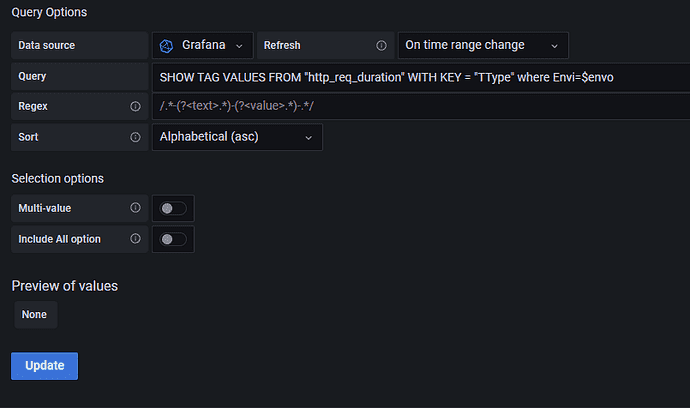Click the info icon beside Refresh

coord(381,45)
